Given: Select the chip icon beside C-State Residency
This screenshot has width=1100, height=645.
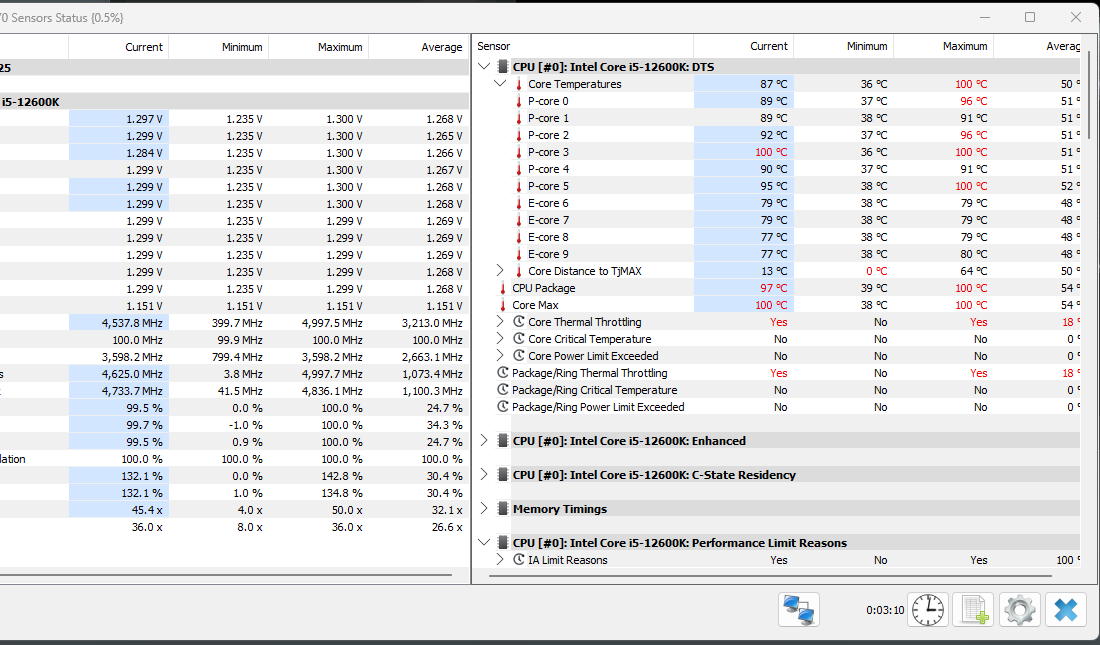Looking at the screenshot, I should pyautogui.click(x=502, y=474).
